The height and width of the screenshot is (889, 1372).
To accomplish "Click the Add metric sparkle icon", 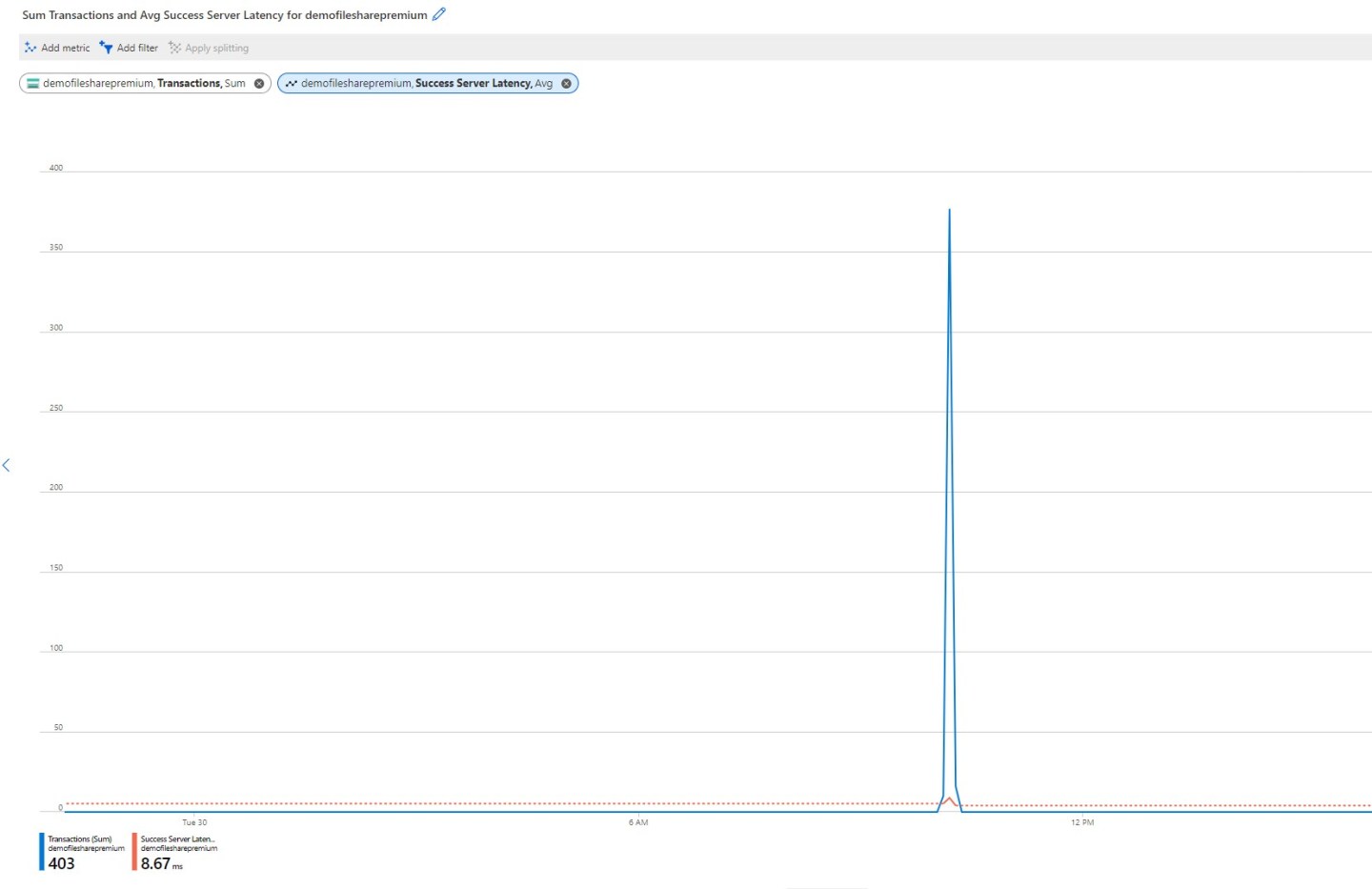I will point(30,48).
